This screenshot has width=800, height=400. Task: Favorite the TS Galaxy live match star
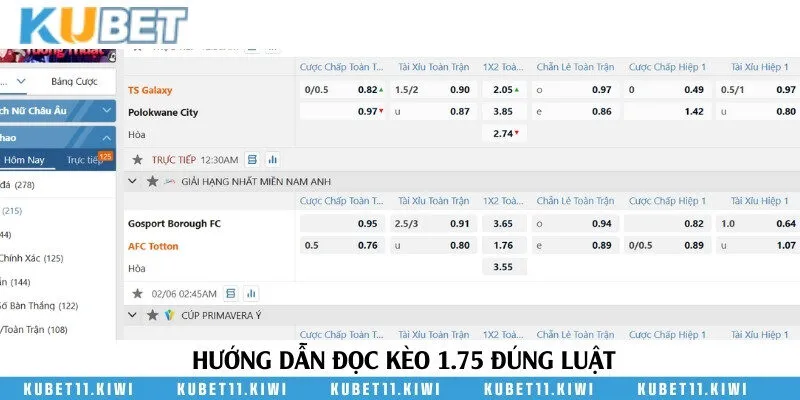(137, 159)
